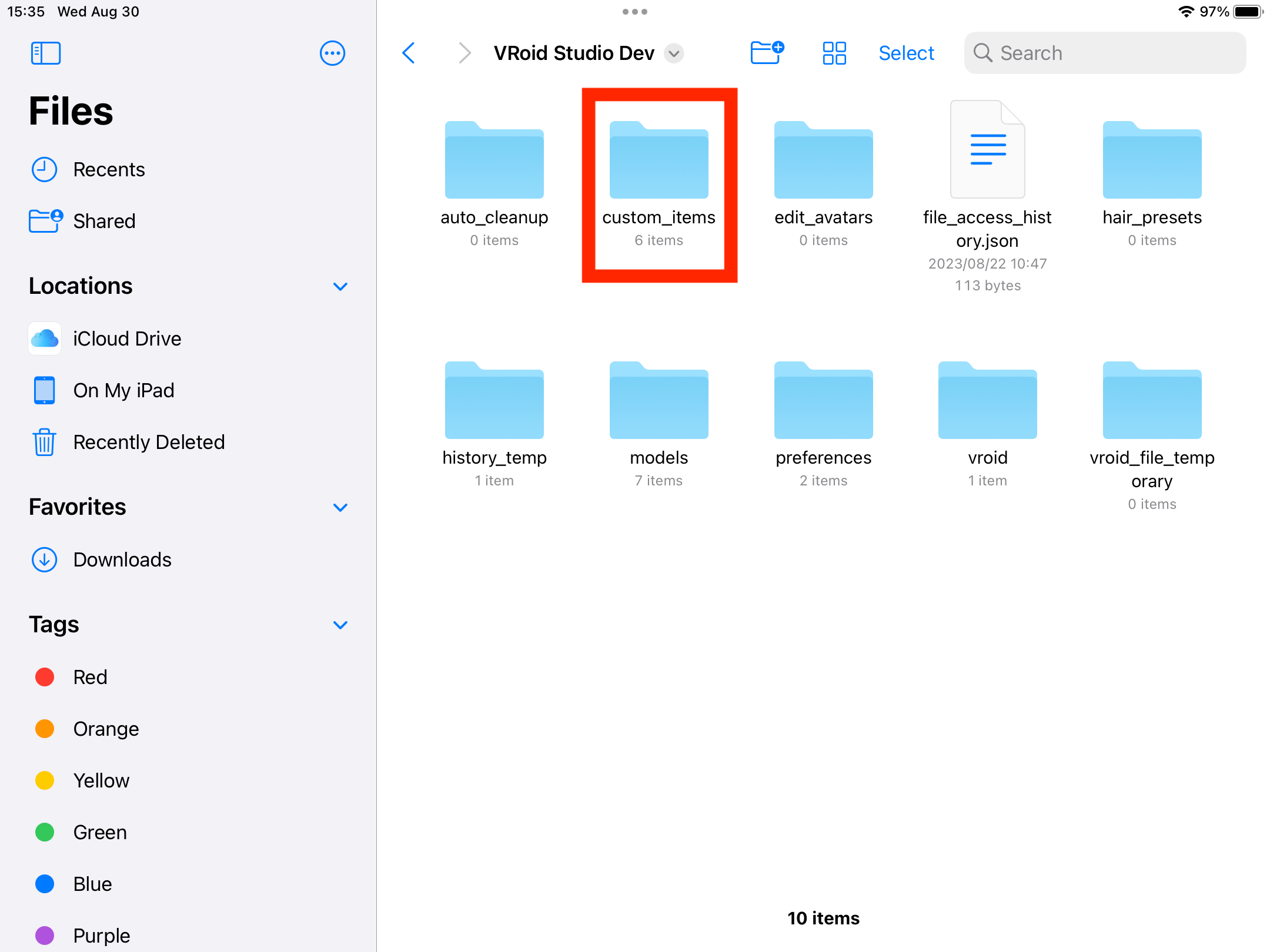This screenshot has height=952, width=1270.
Task: Open the preferences folder
Action: pyautogui.click(x=824, y=400)
